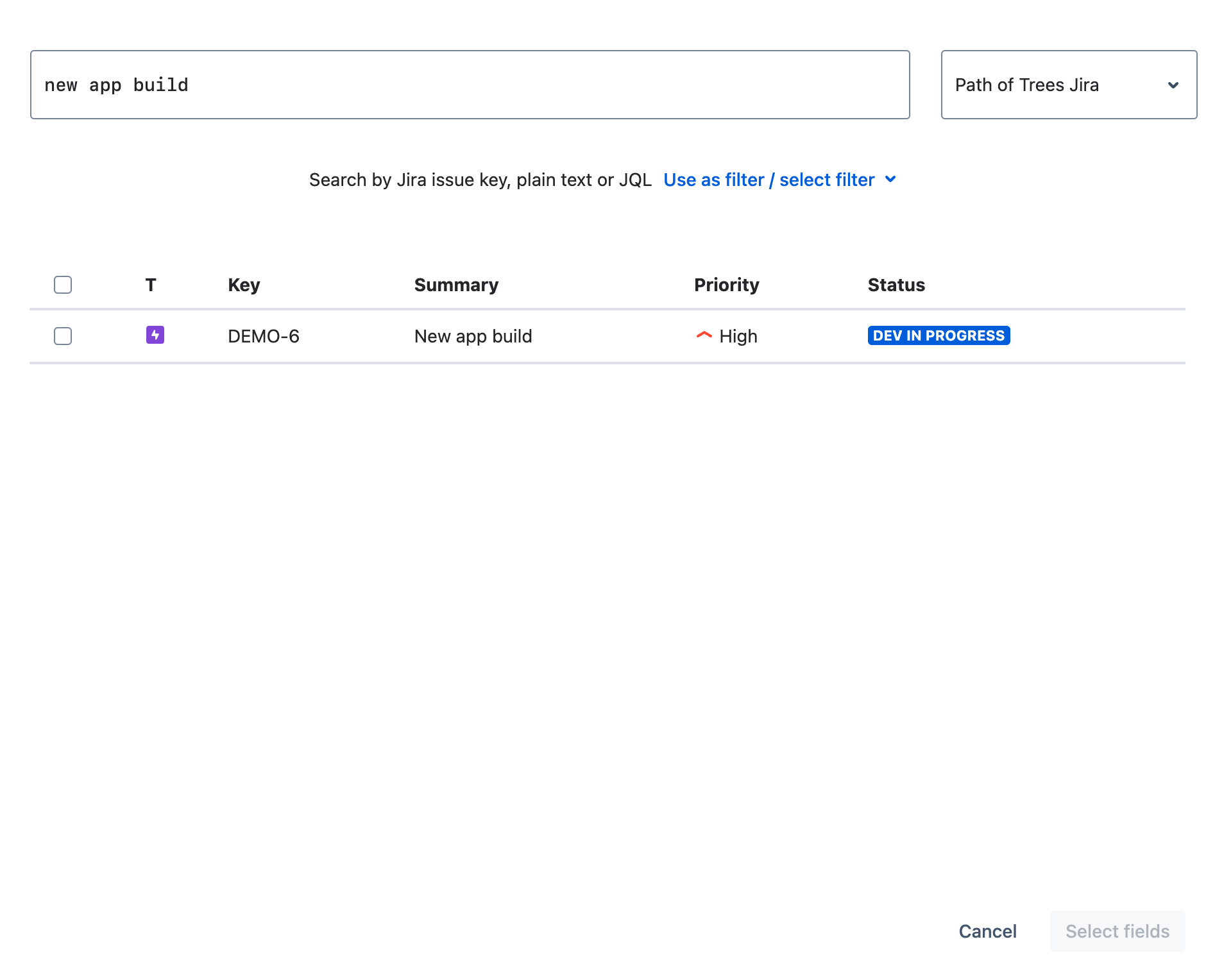Image resolution: width=1215 pixels, height=980 pixels.
Task: Click the Select fields button
Action: pos(1117,931)
